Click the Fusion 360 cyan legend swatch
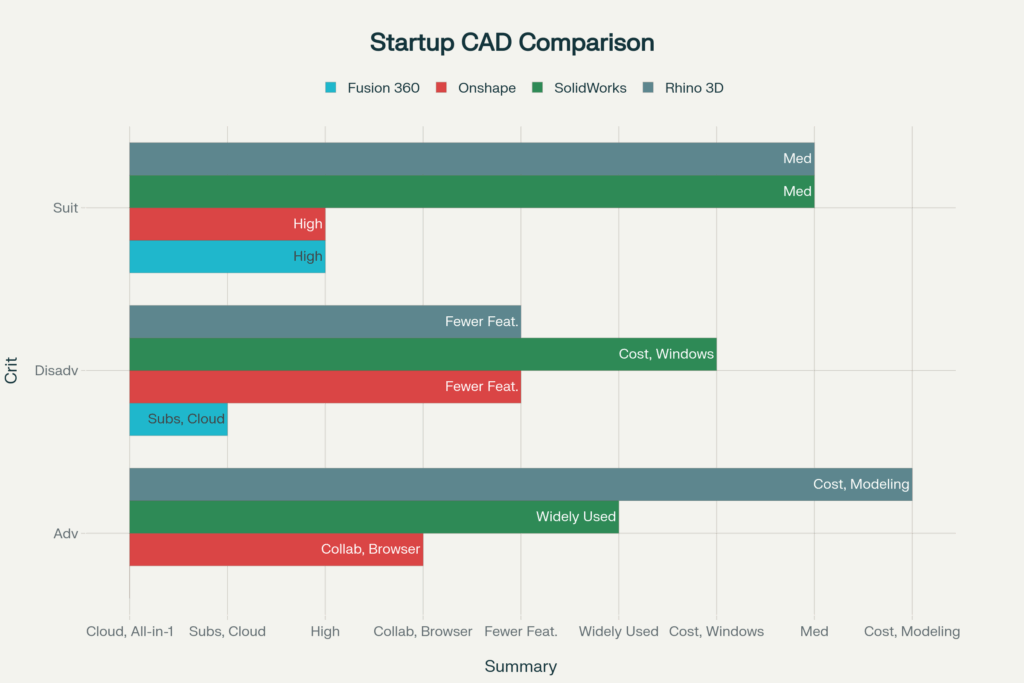This screenshot has height=683, width=1024. [x=331, y=88]
